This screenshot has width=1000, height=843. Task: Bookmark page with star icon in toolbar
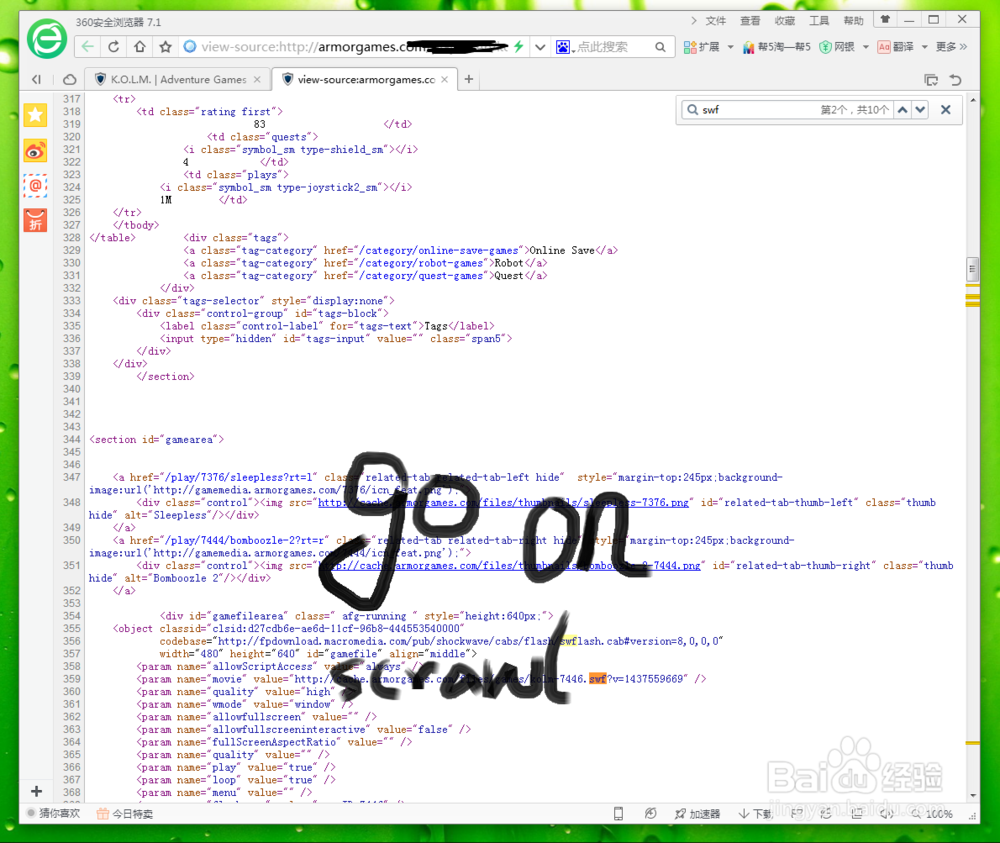[x=166, y=47]
